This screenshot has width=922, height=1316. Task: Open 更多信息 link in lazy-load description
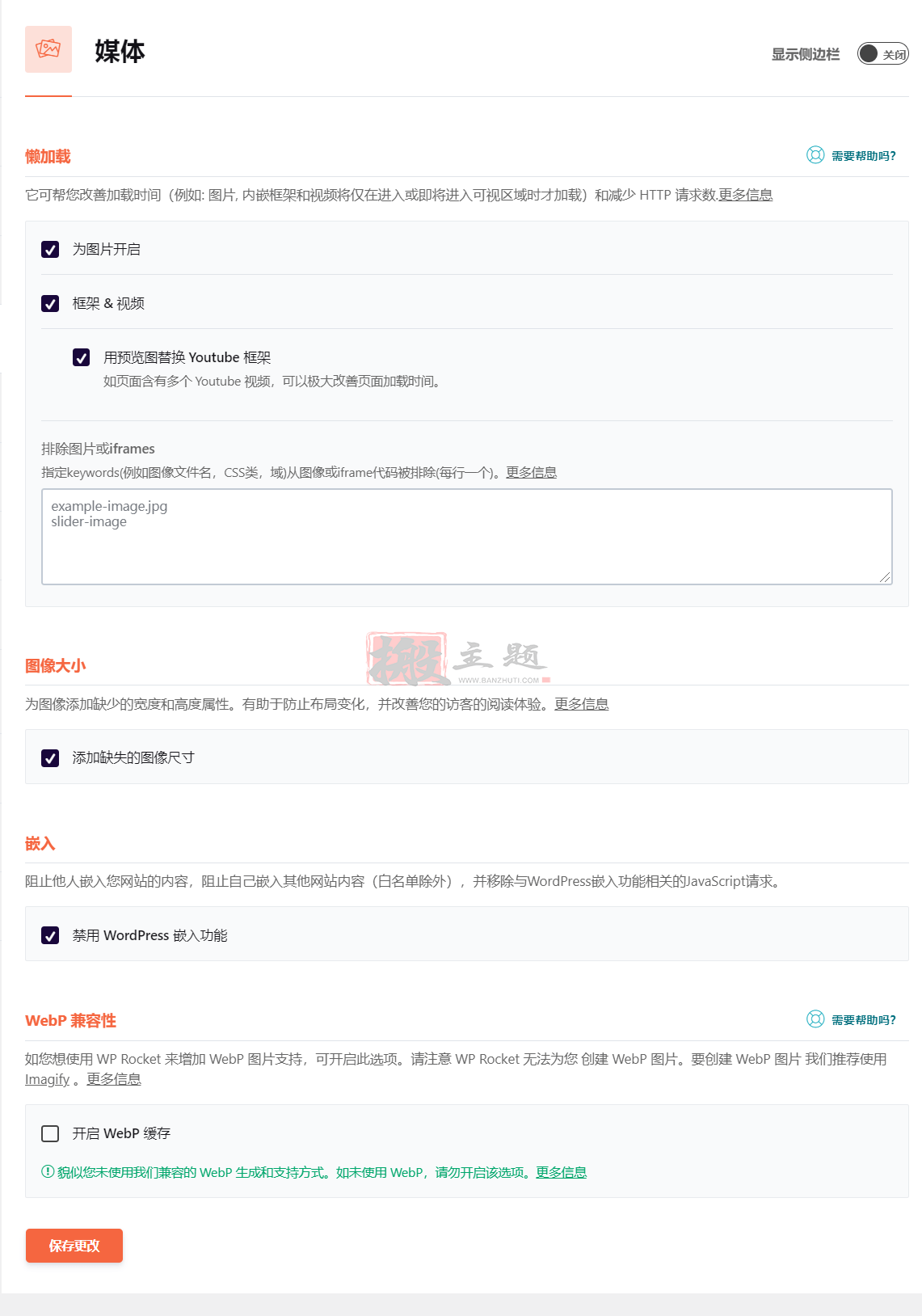pos(746,195)
